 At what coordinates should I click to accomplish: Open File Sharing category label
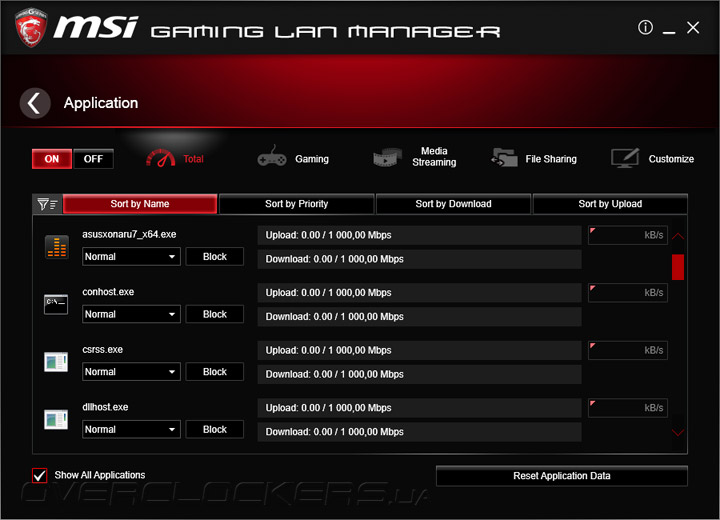click(551, 159)
